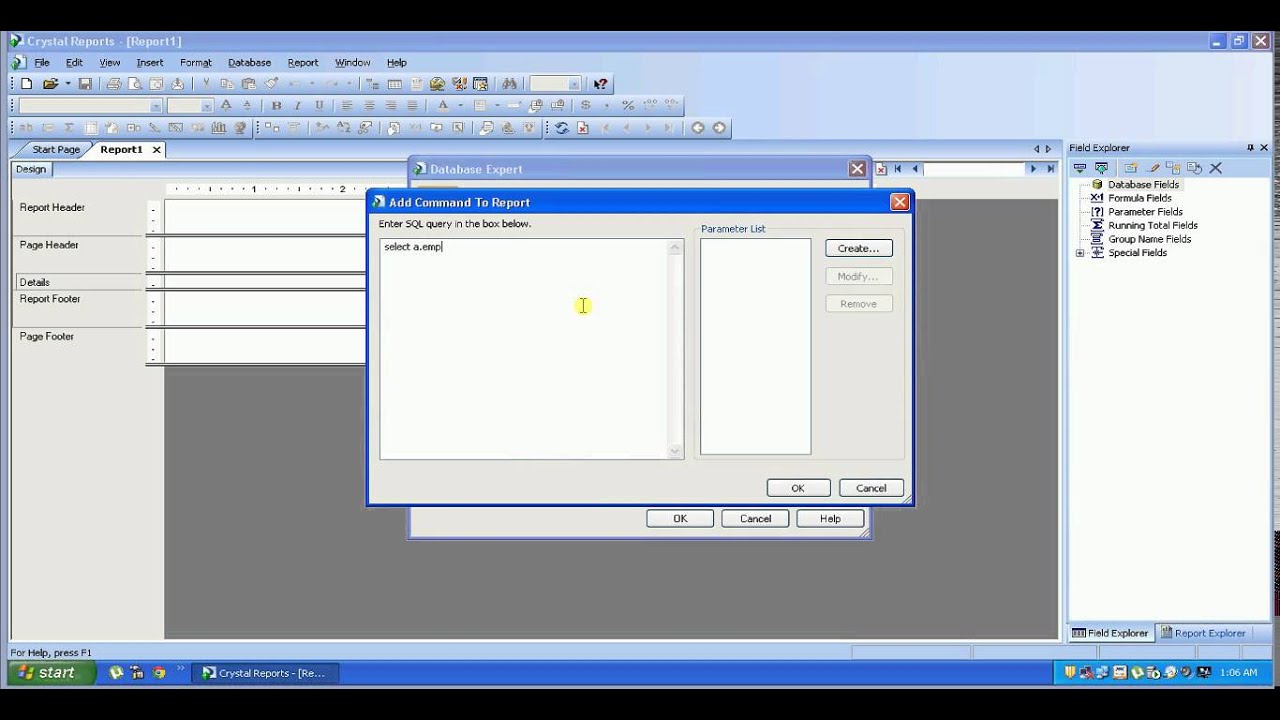
Task: Click the Open folder icon in the toolbar
Action: (50, 84)
